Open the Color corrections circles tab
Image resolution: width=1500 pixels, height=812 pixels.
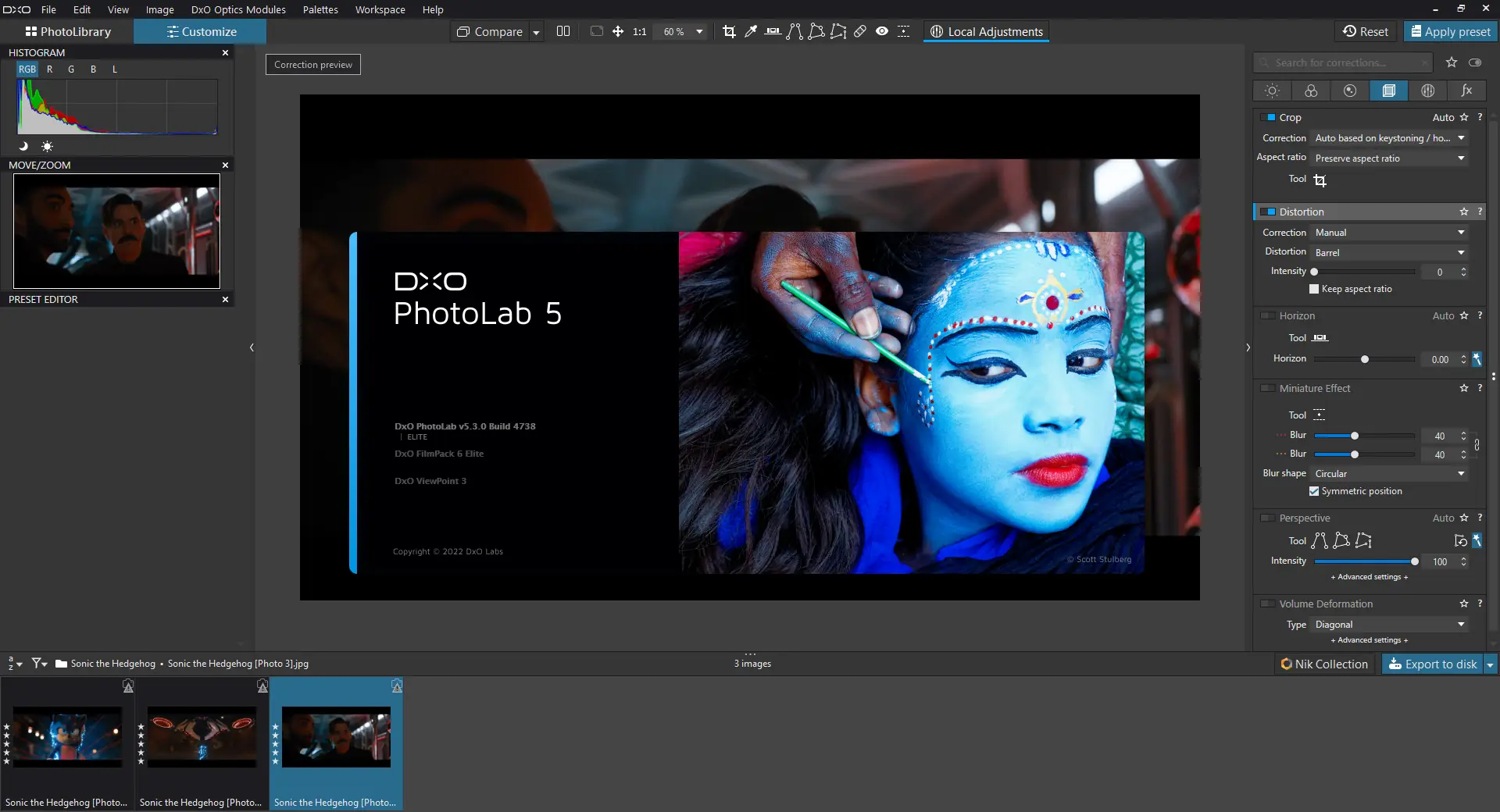(1311, 91)
